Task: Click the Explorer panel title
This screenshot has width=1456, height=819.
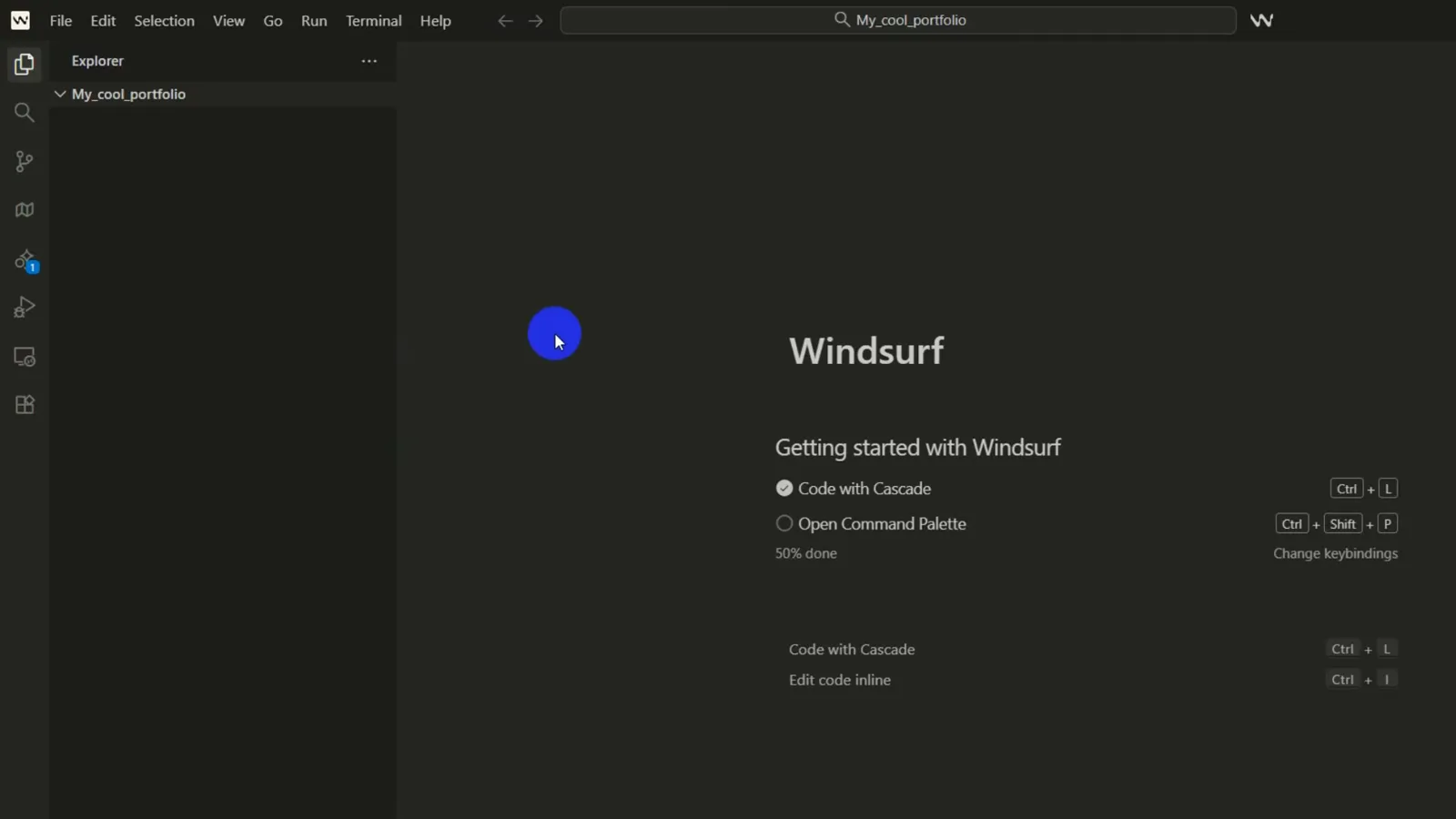Action: pos(97,61)
